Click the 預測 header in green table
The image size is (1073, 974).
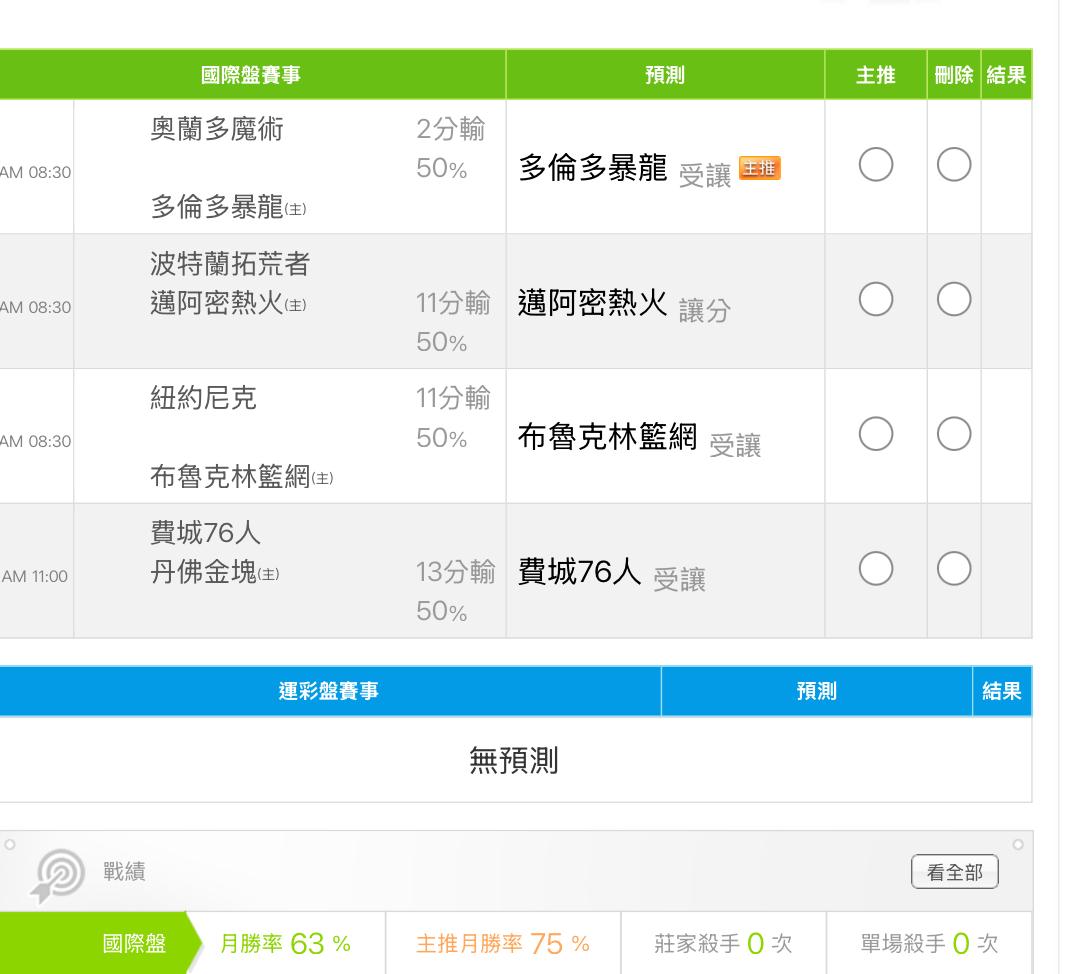pyautogui.click(x=665, y=75)
